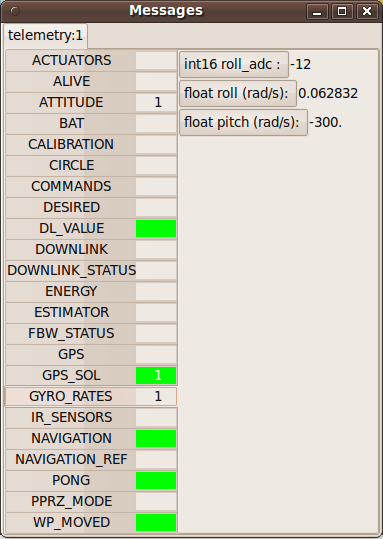Open the NAVIGATION message tab
This screenshot has height=539, width=383.
pos(91,438)
